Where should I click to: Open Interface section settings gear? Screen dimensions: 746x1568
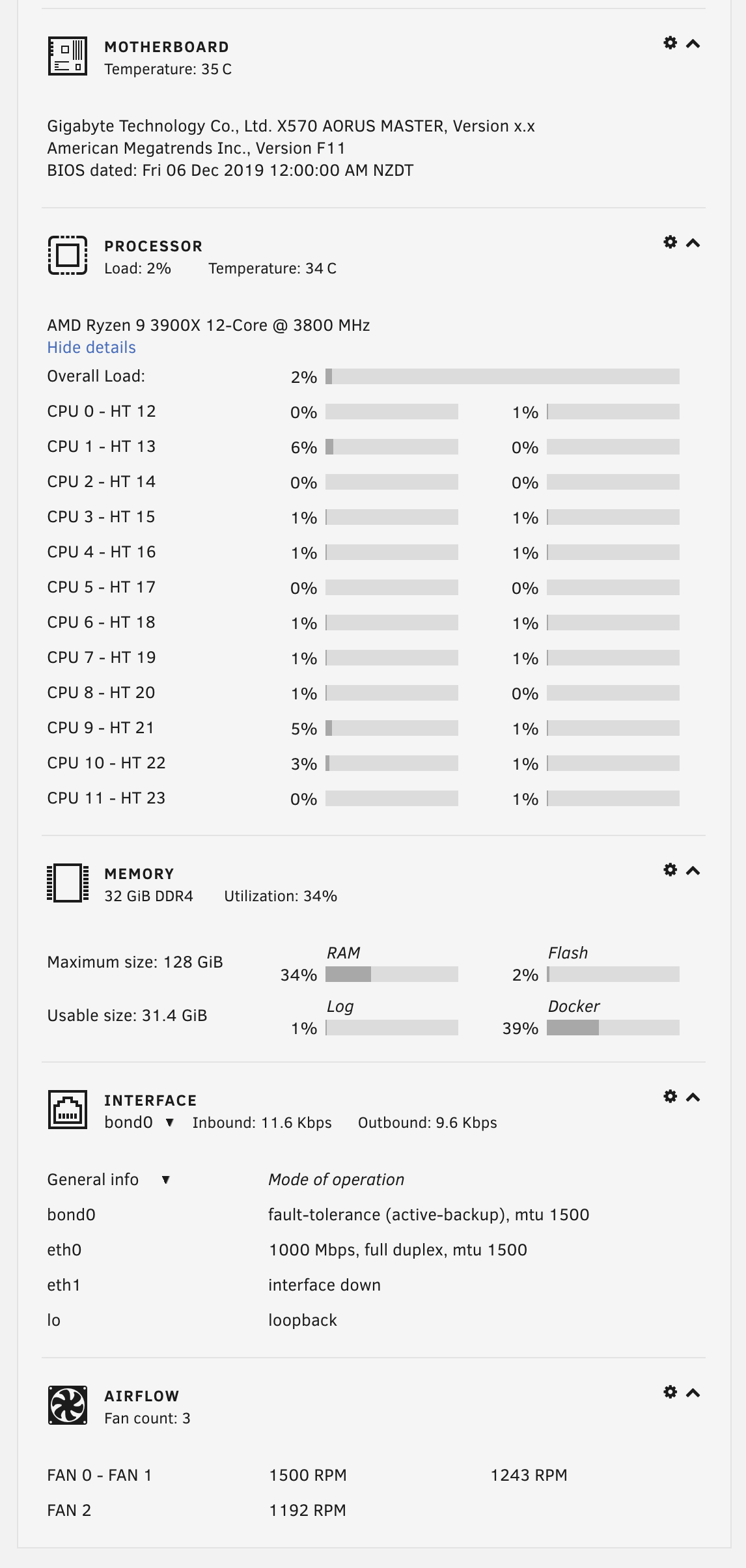coord(670,1097)
